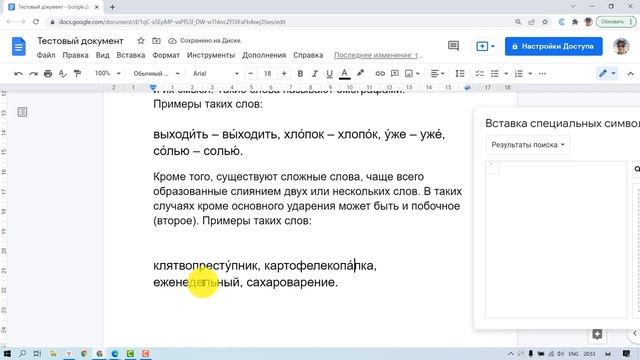This screenshot has width=640, height=360.
Task: Print the document
Action: click(48, 73)
